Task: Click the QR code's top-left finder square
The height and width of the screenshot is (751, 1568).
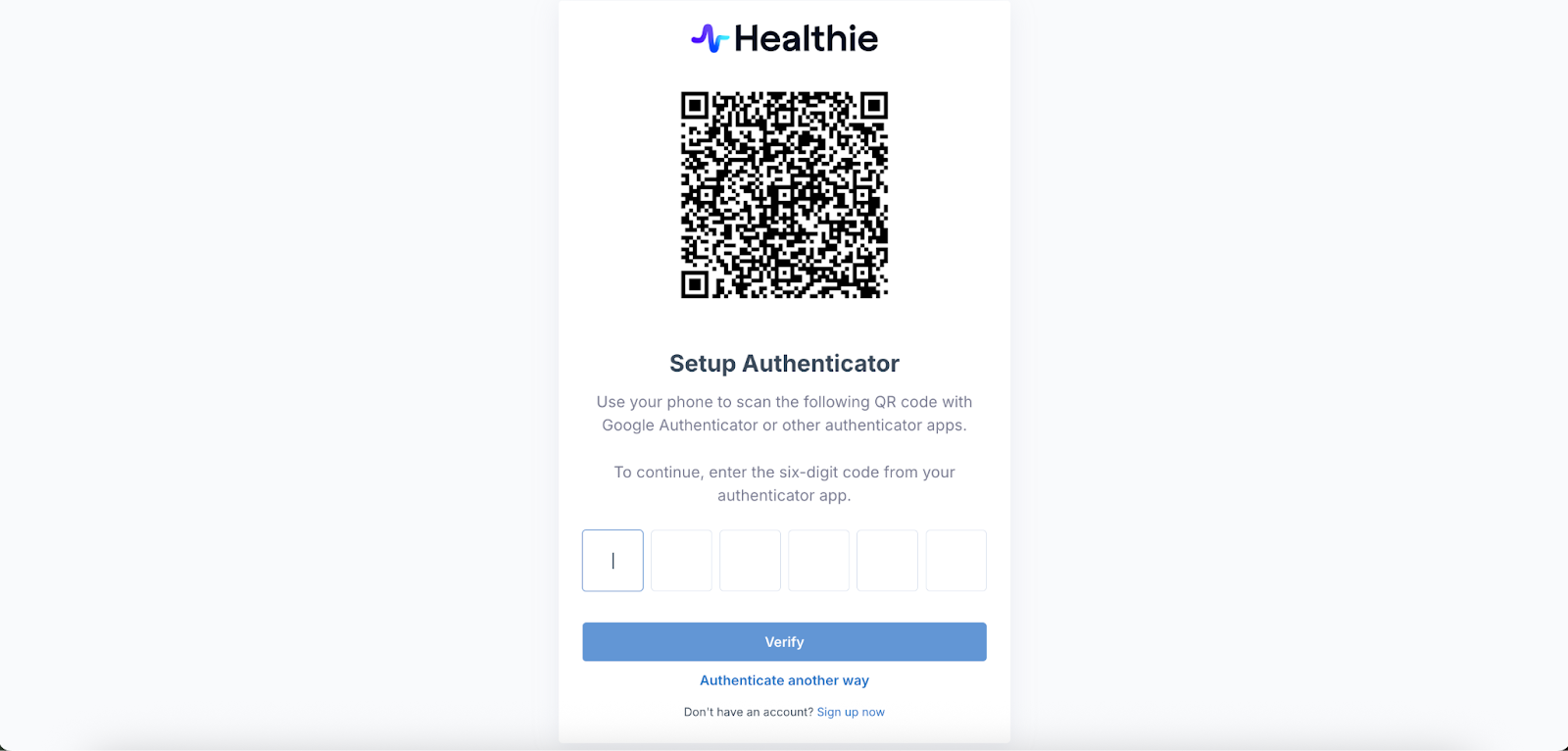Action: 695,105
